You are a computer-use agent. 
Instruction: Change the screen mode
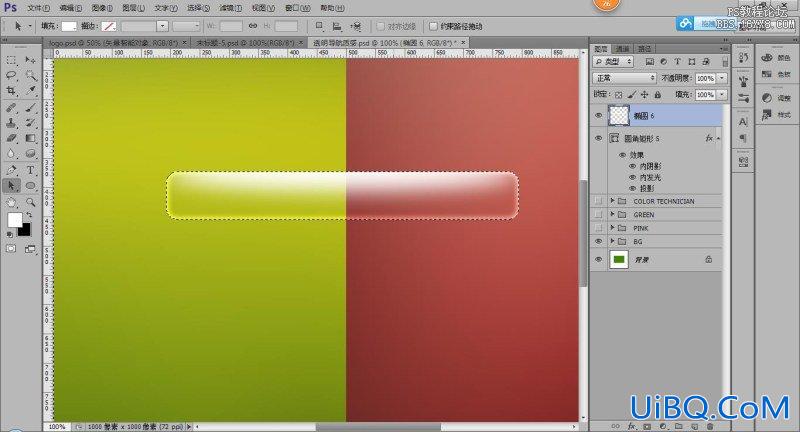coord(30,249)
